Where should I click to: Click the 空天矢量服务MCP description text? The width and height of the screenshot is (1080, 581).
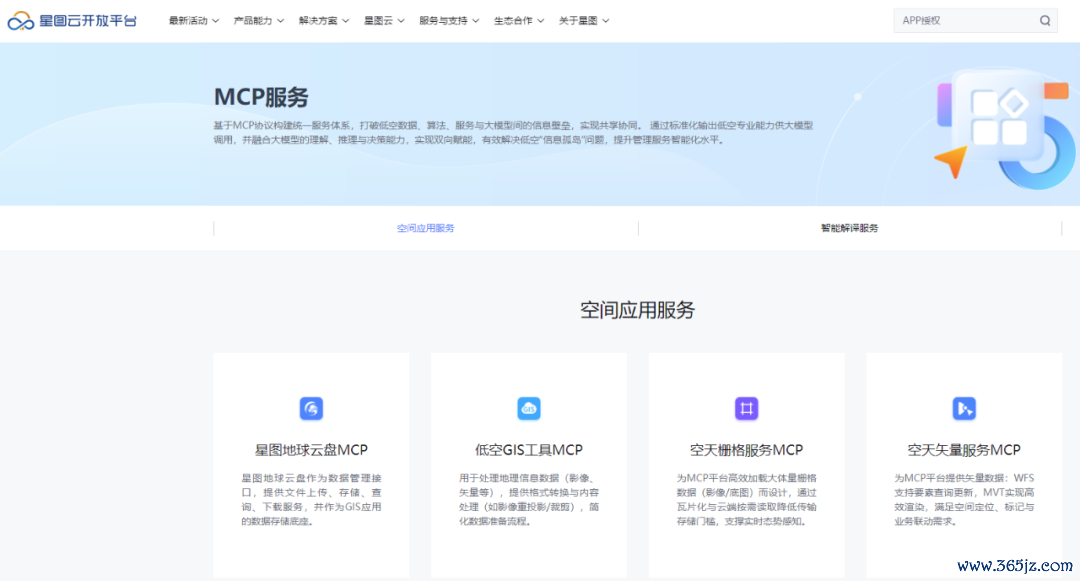(x=964, y=500)
